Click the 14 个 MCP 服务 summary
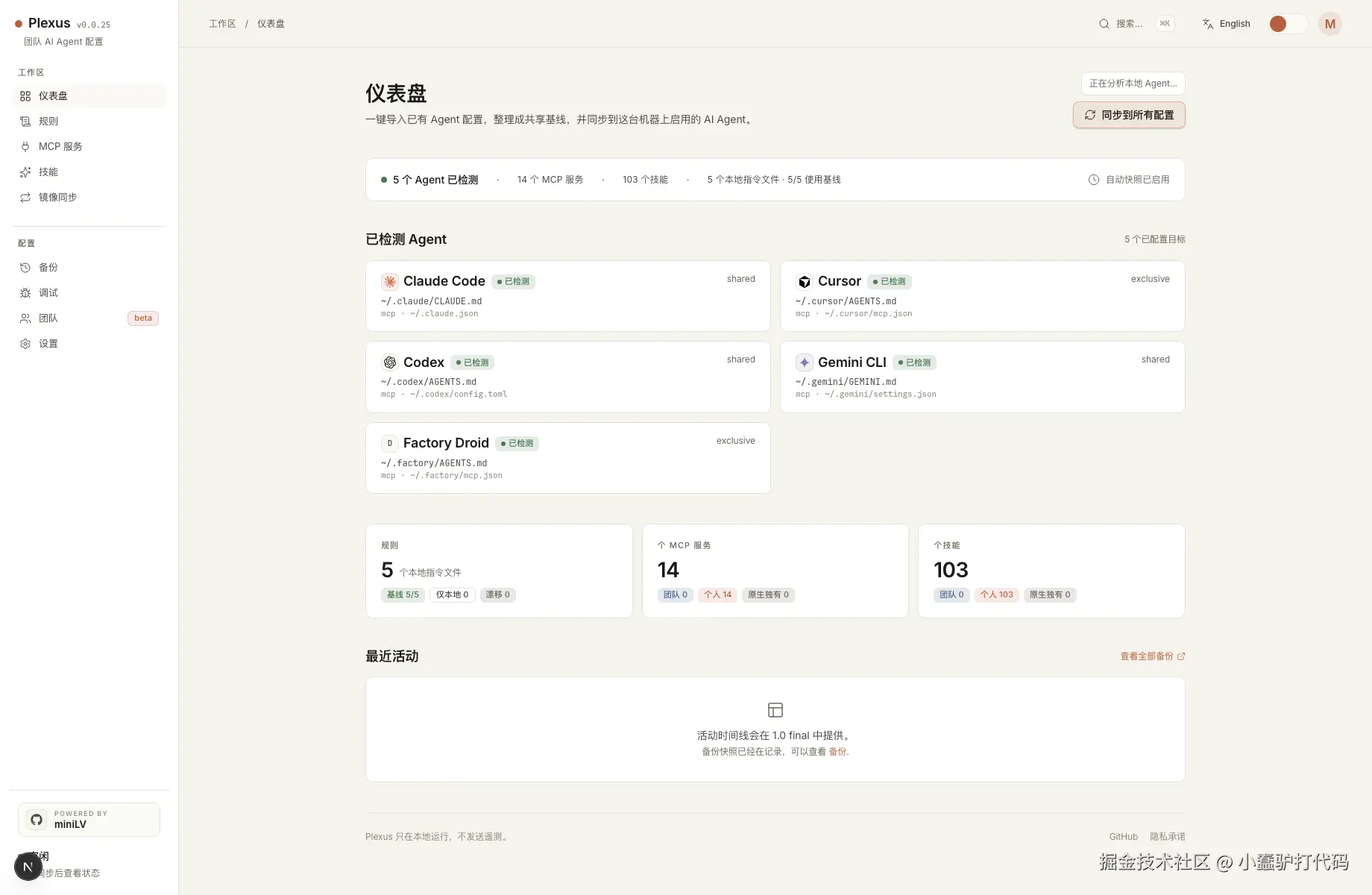 click(x=550, y=180)
